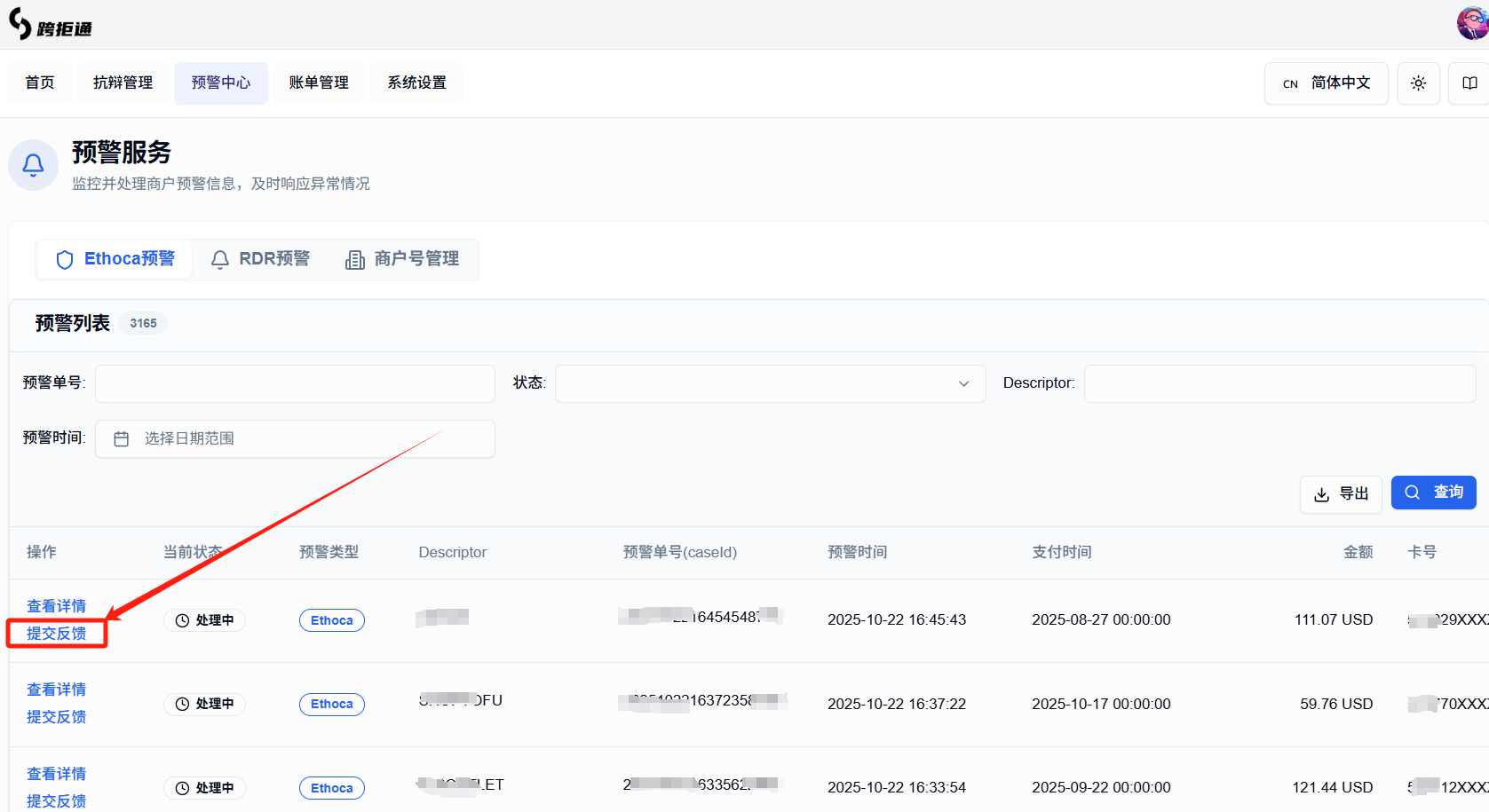Open 查看详情 for the 59.76 USD row
The width and height of the screenshot is (1489, 812).
(56, 690)
